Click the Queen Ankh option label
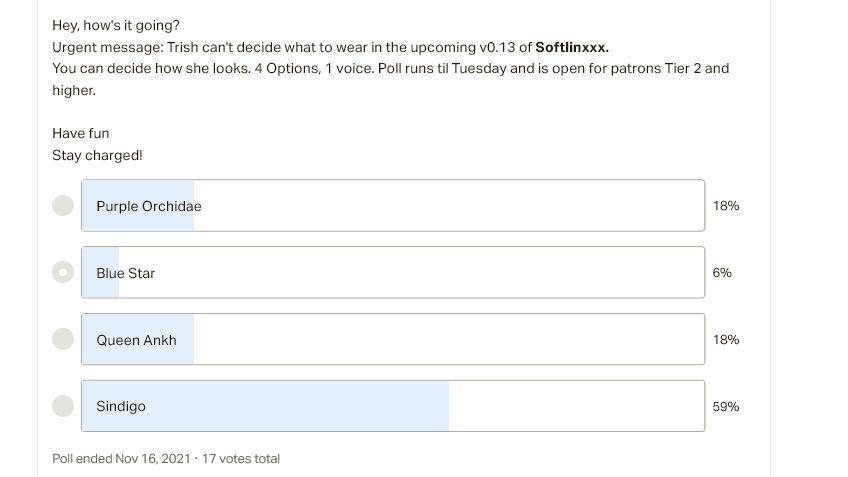Image resolution: width=848 pixels, height=477 pixels. click(136, 340)
